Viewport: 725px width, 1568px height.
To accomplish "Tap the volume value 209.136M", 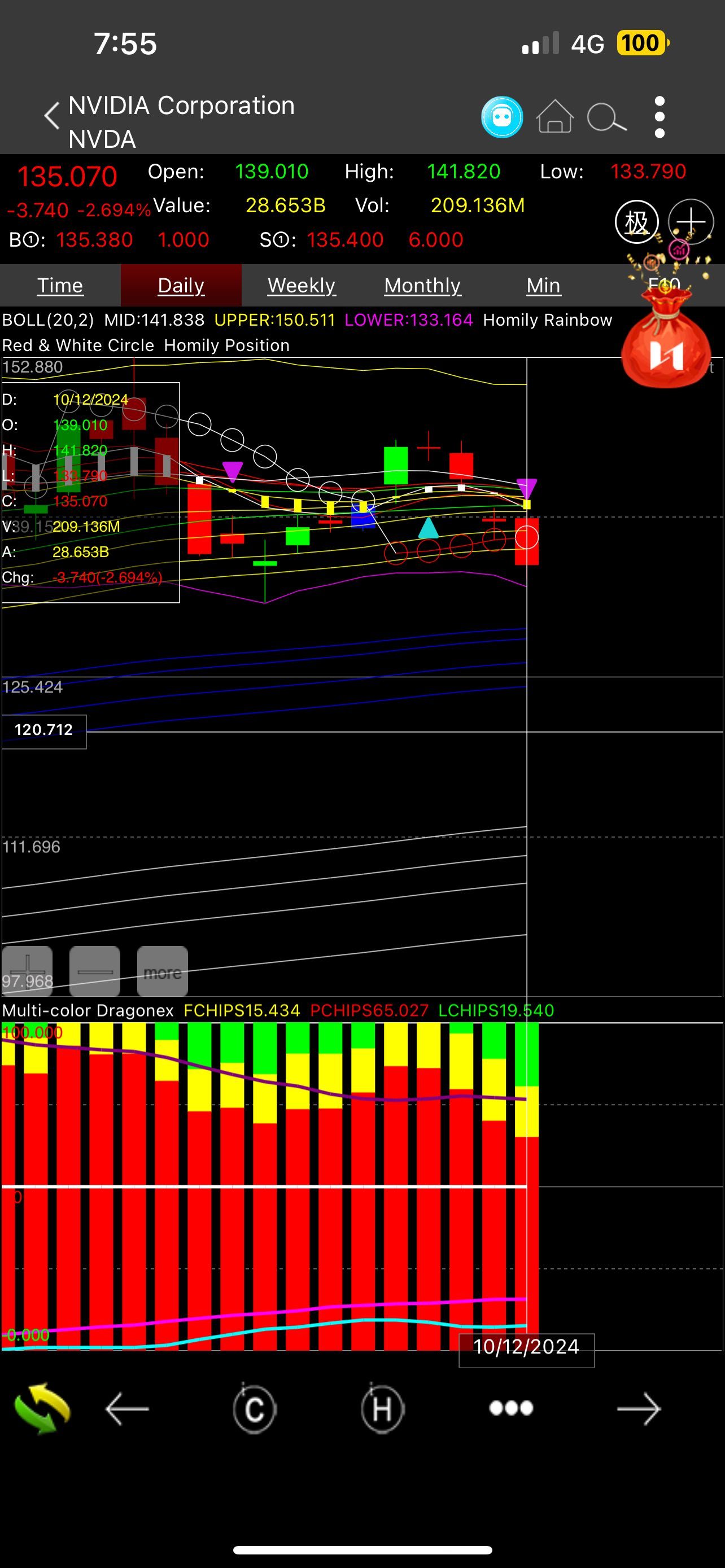I will [x=477, y=206].
